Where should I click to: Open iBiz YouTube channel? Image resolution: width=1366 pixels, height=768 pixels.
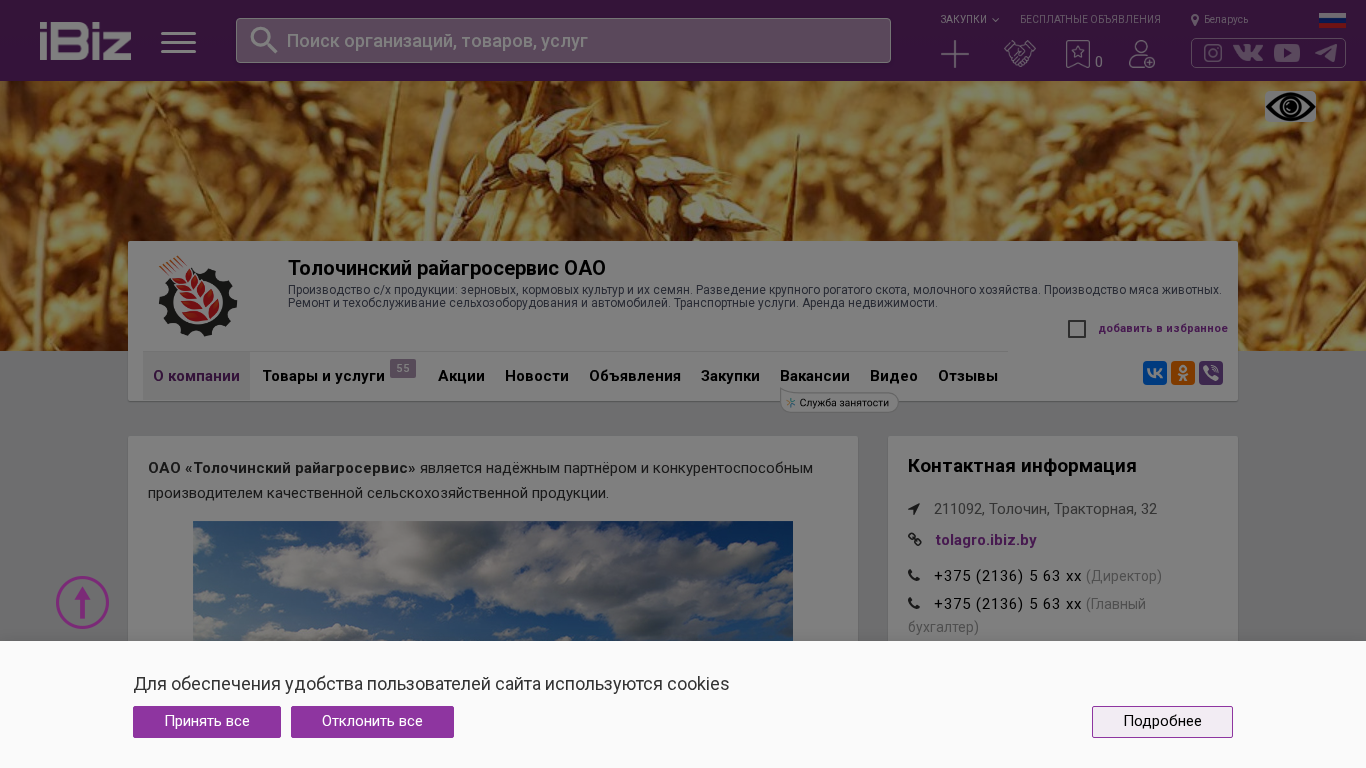pos(1287,53)
